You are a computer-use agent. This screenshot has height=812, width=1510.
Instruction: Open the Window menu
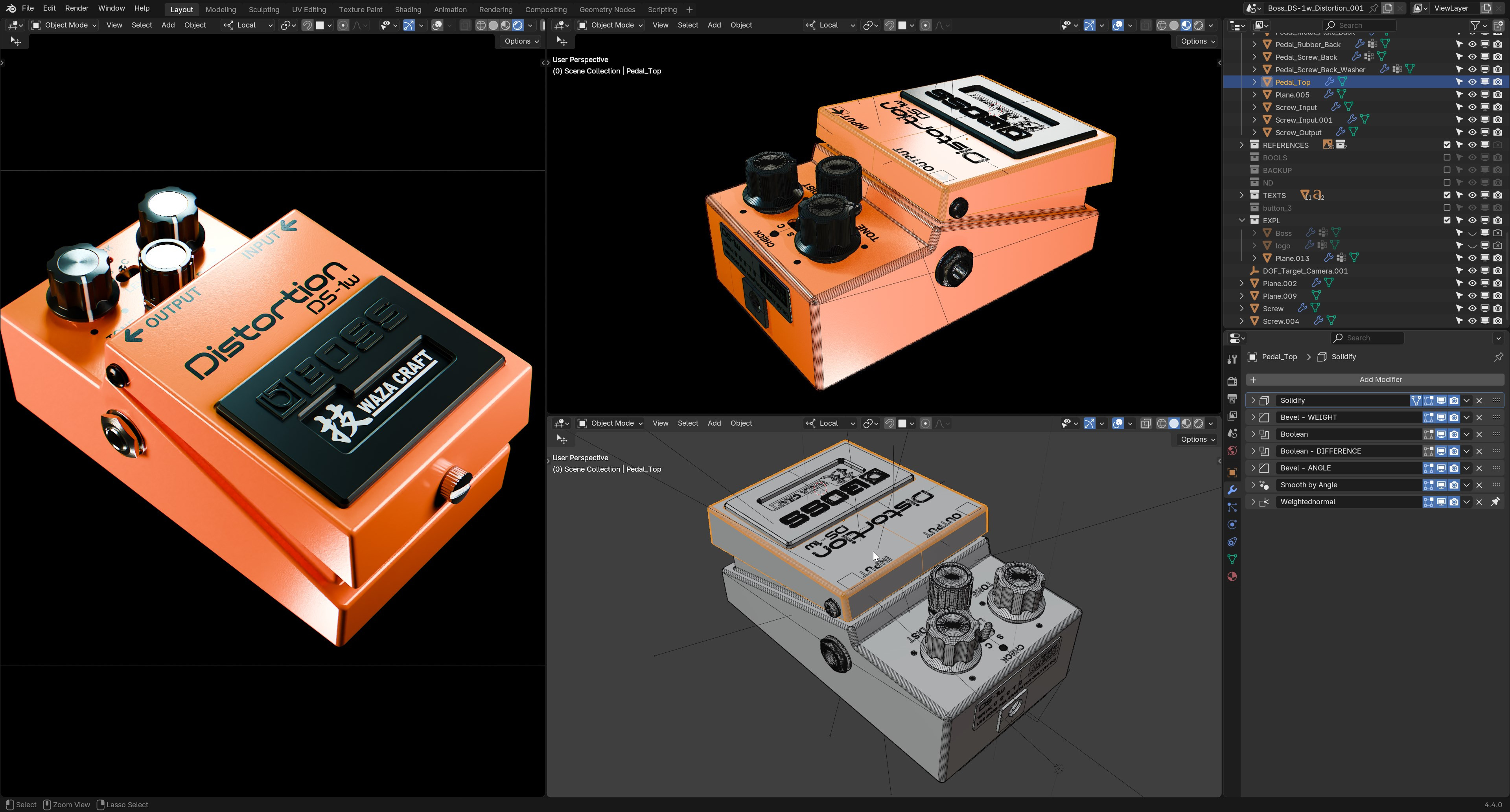click(111, 8)
